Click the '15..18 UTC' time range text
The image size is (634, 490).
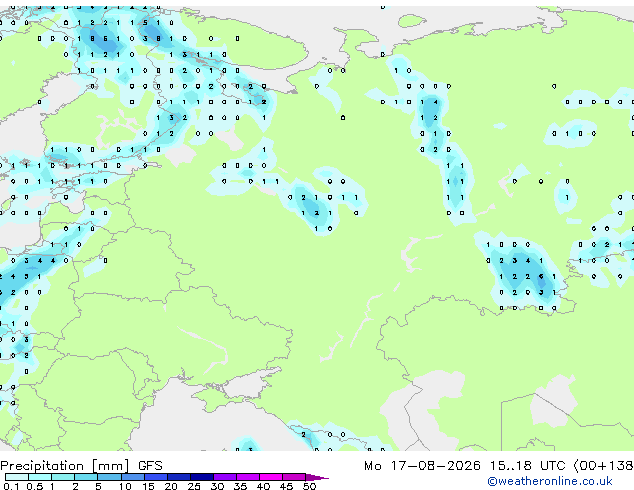(x=527, y=466)
